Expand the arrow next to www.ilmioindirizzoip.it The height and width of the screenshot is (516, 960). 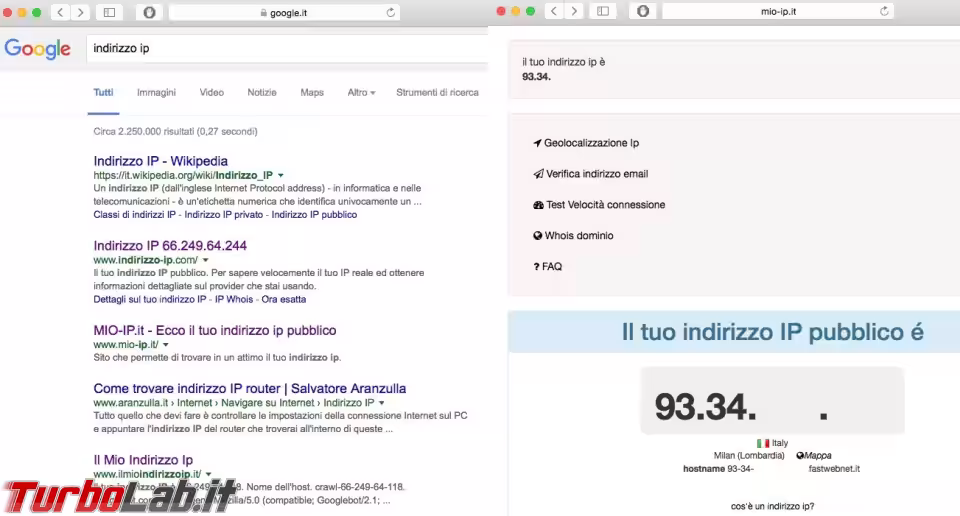pos(208,474)
